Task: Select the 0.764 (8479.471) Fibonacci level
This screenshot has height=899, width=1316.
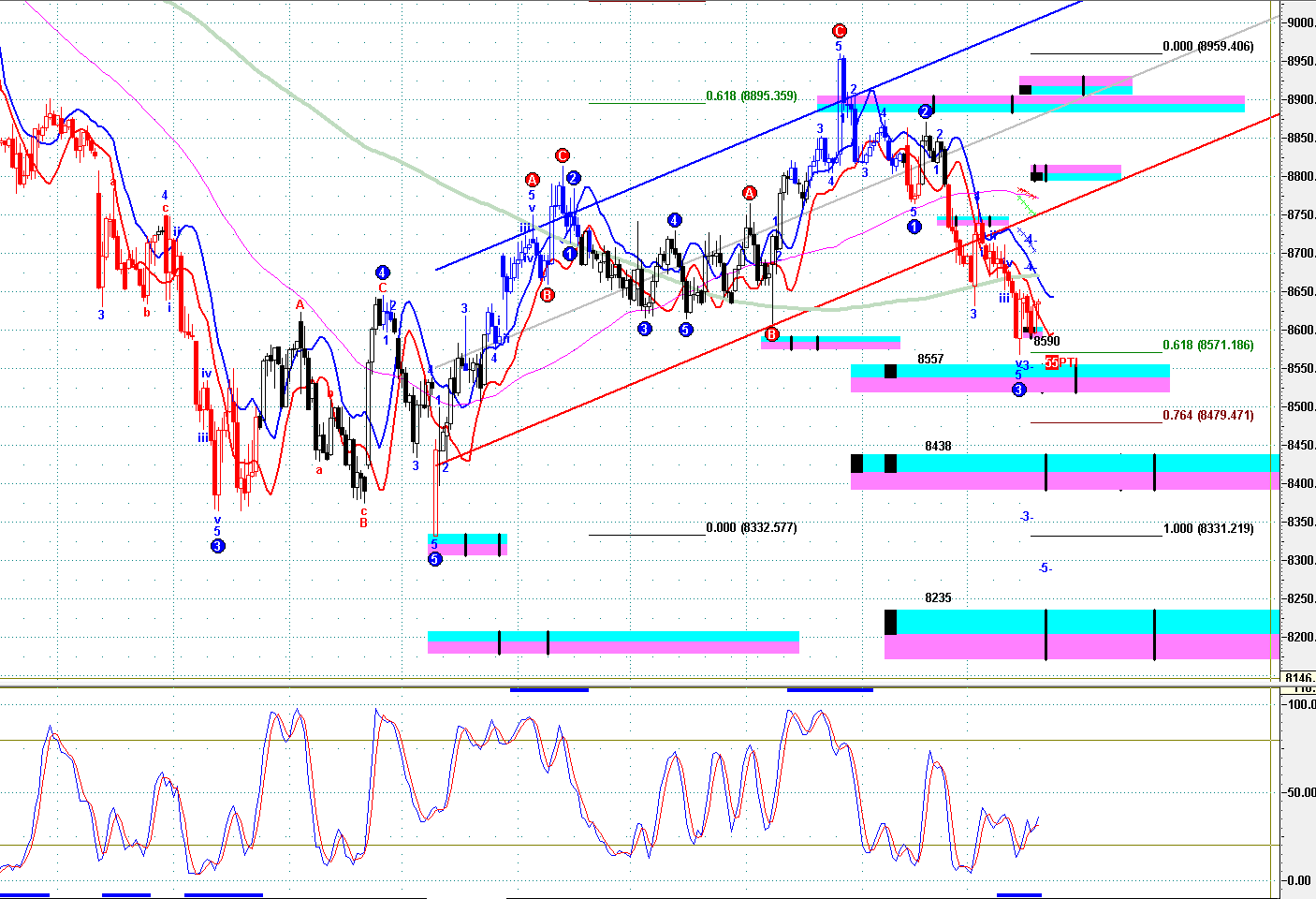Action: click(x=1207, y=415)
